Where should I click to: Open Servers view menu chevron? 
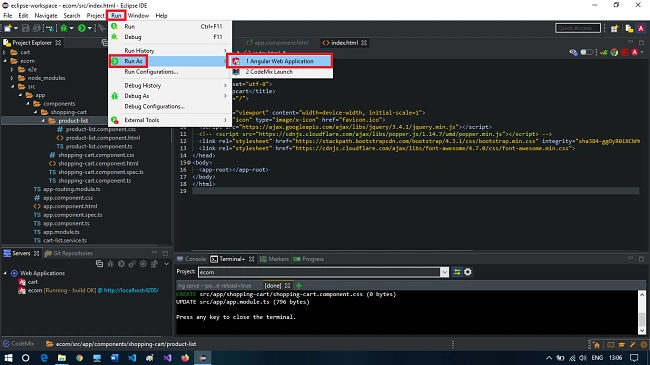click(x=167, y=264)
